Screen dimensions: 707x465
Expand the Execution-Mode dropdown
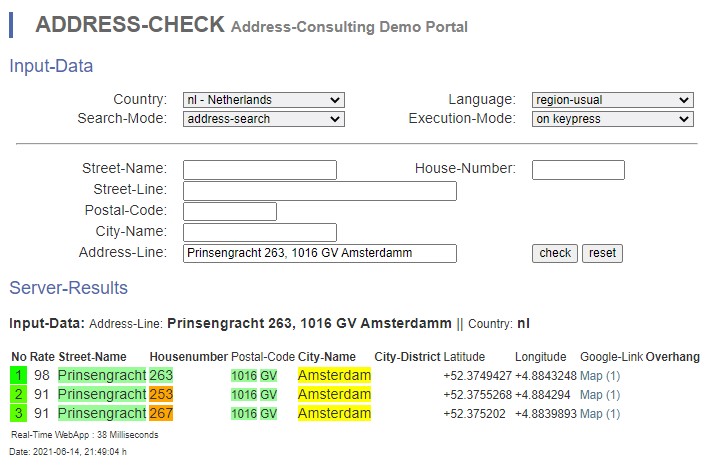pos(612,119)
